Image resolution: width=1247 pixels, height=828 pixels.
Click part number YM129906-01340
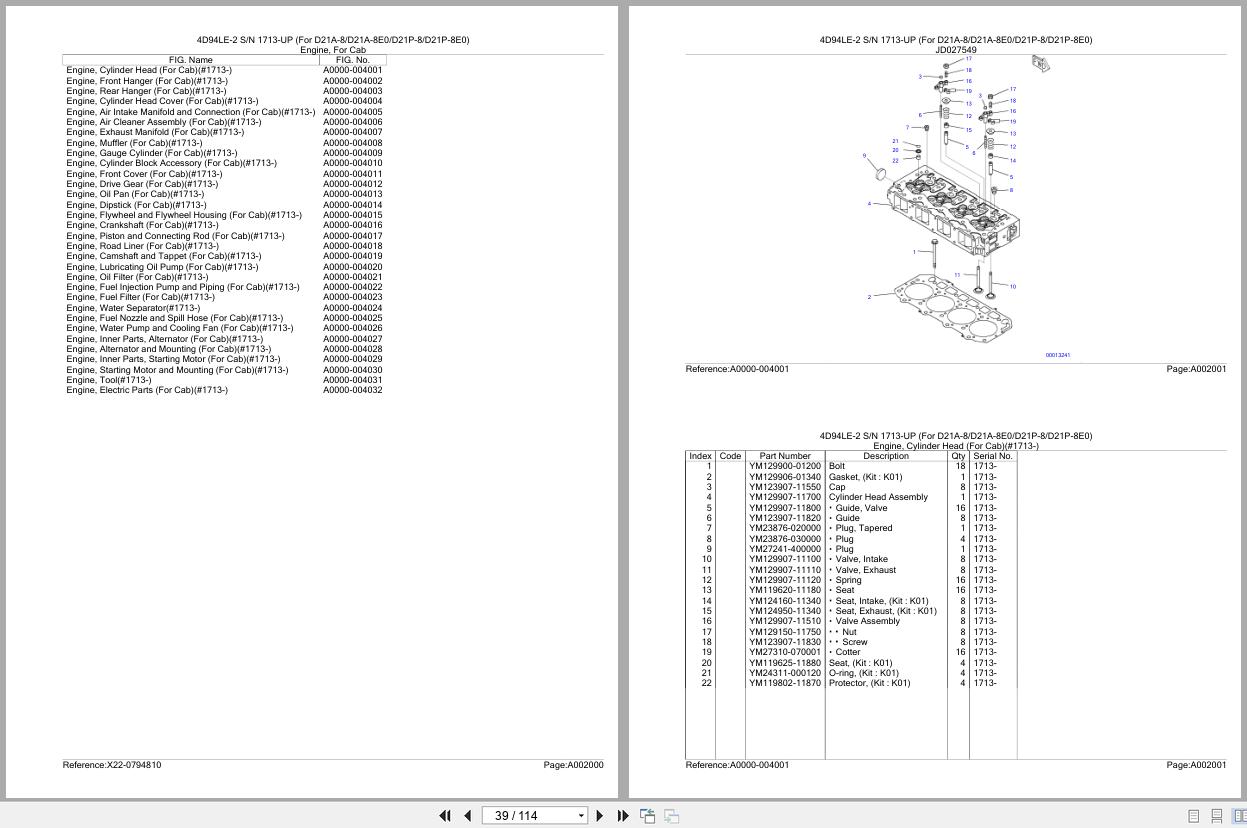pos(785,477)
